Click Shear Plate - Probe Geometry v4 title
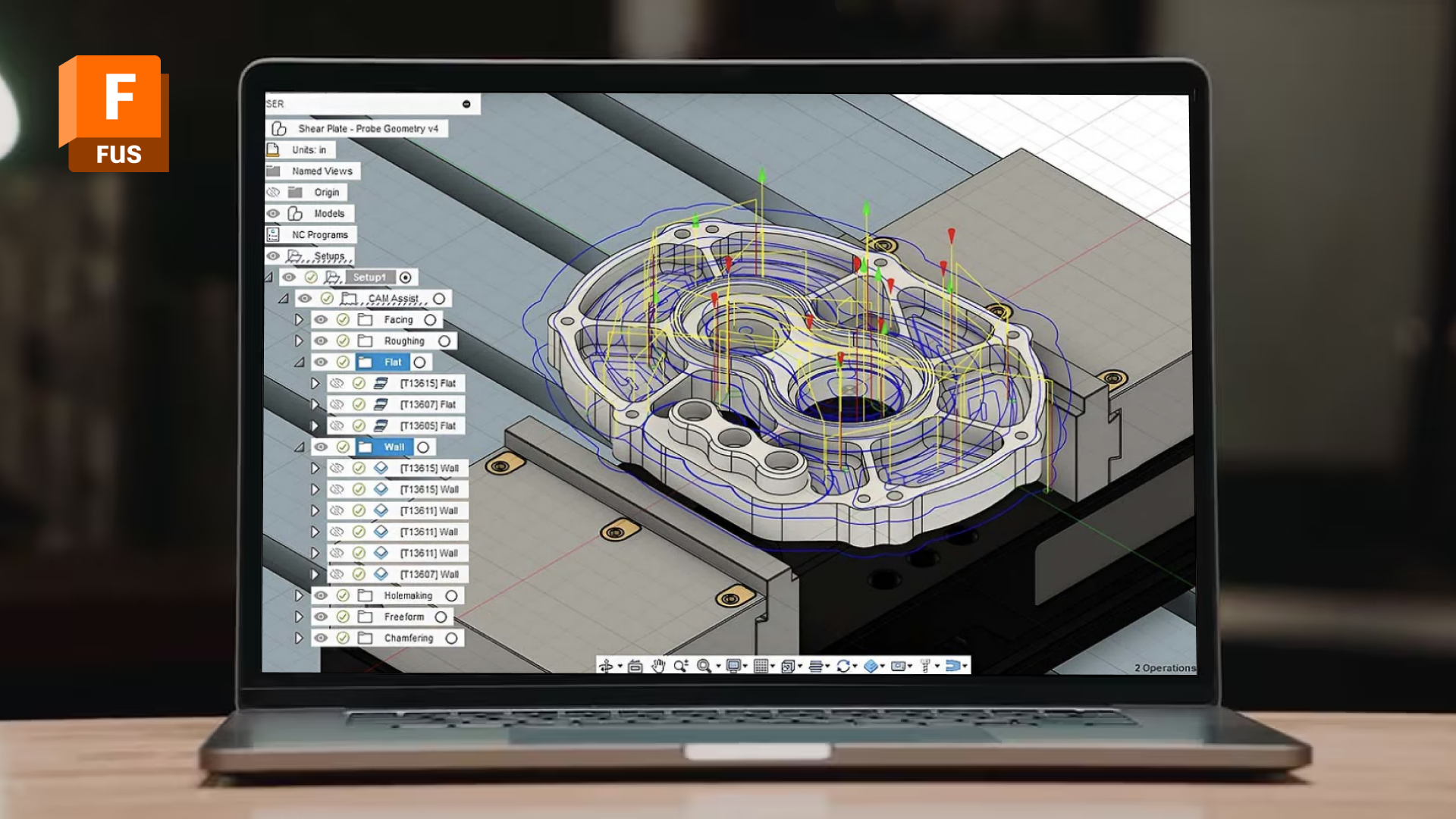1456x819 pixels. (369, 129)
